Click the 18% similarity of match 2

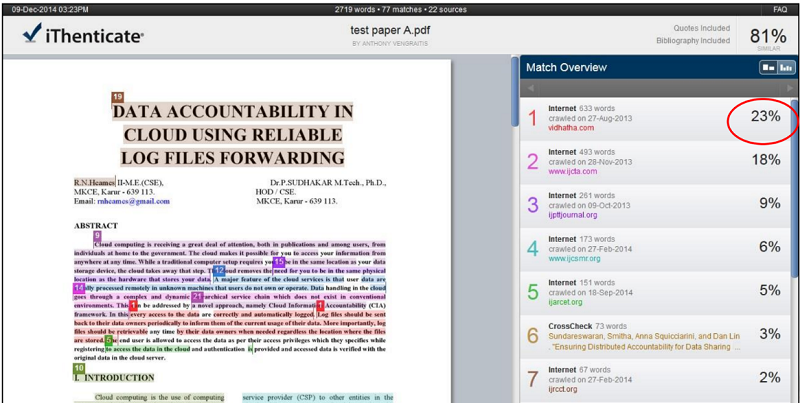(765, 160)
